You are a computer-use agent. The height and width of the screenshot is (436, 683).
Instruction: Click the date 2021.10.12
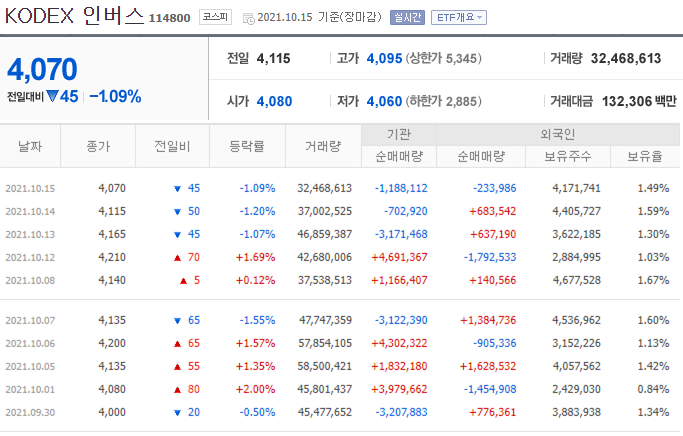(30, 257)
